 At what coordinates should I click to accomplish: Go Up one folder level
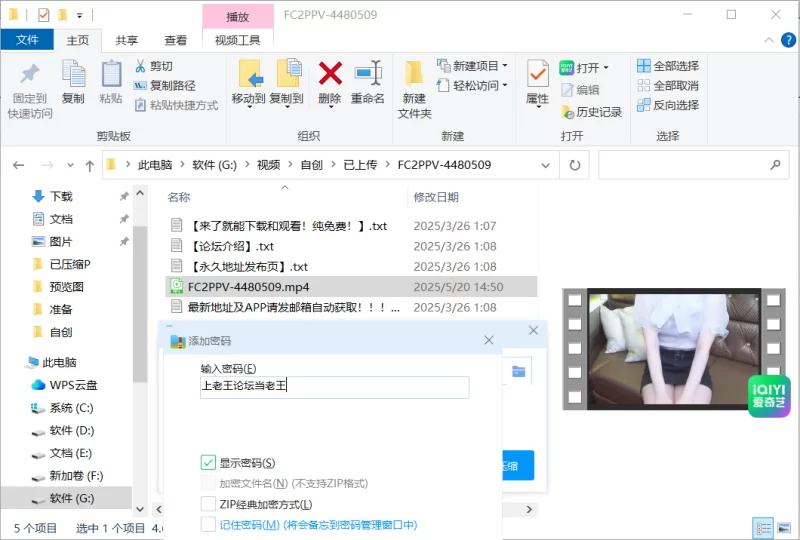click(90, 165)
